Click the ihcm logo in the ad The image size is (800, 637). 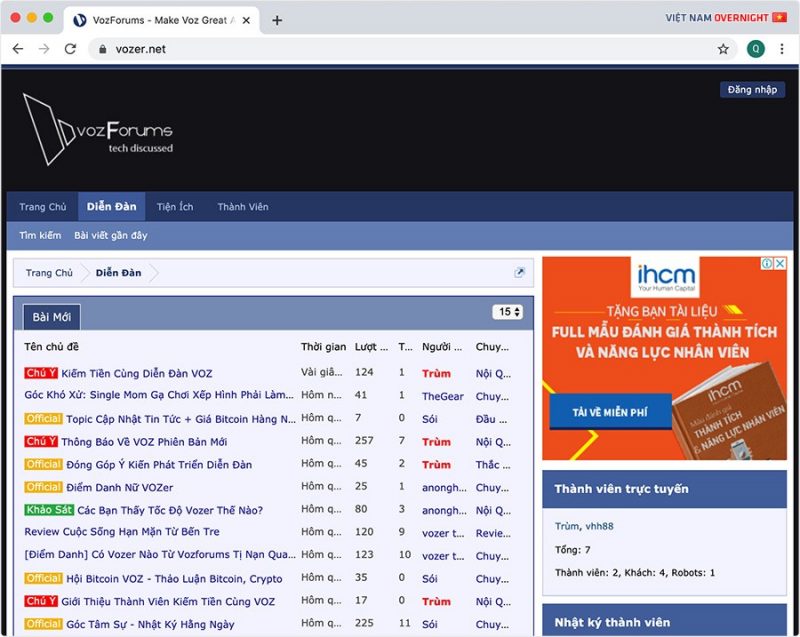pyautogui.click(x=666, y=277)
